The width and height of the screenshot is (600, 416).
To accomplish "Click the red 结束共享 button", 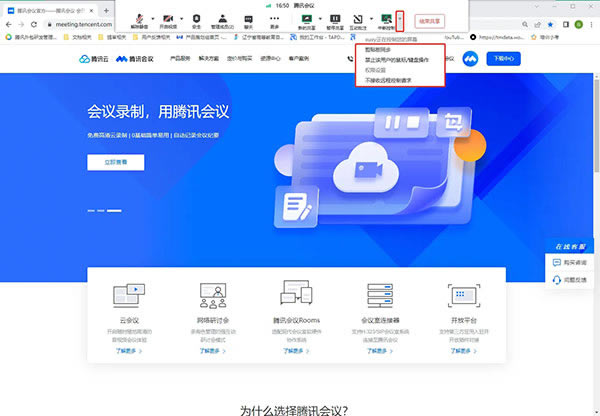I will click(x=429, y=19).
